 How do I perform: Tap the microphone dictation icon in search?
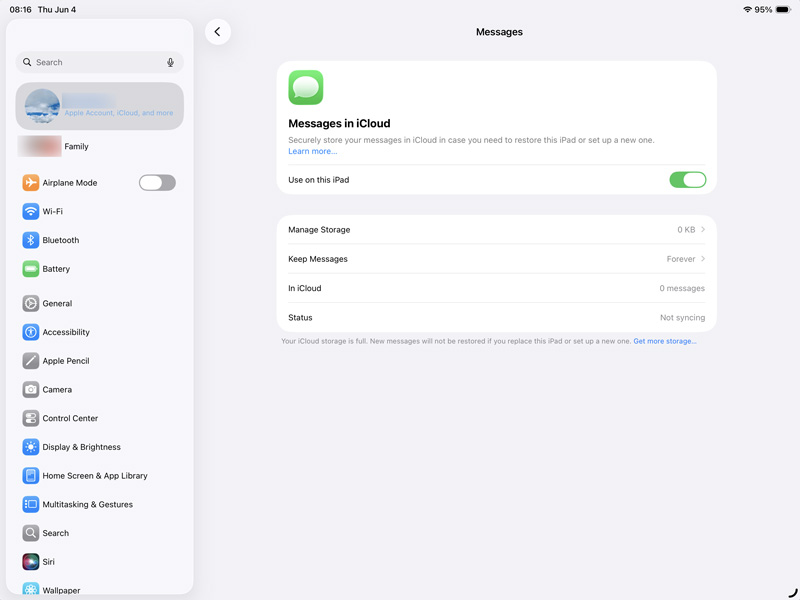[170, 62]
